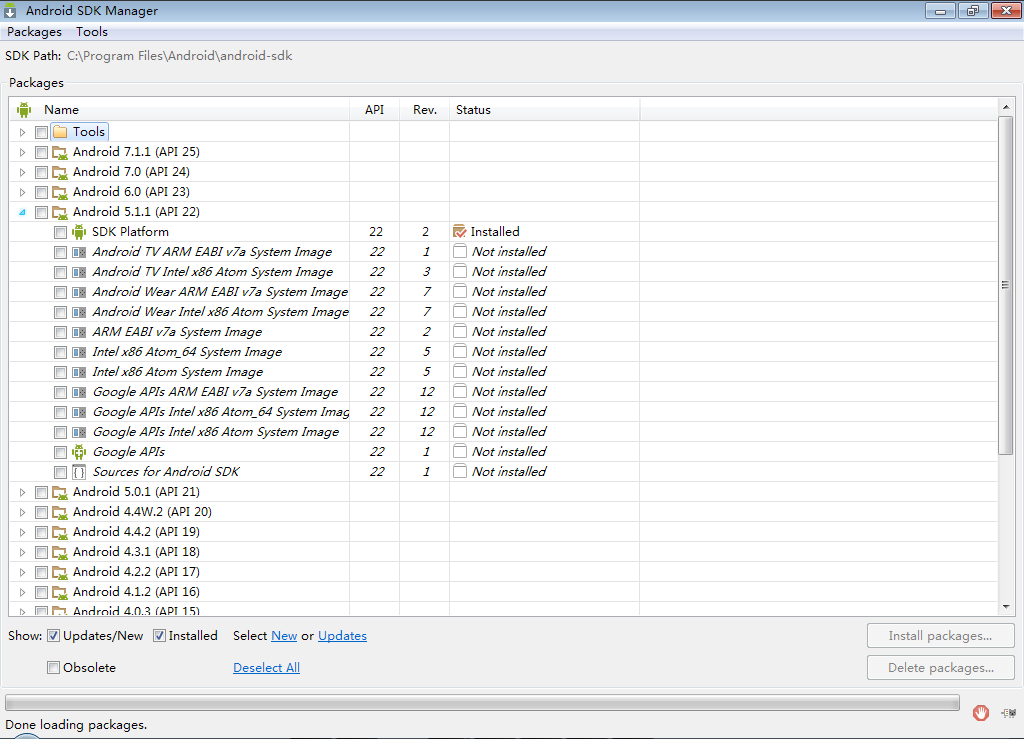Open the Tools menu in menu bar

[91, 32]
